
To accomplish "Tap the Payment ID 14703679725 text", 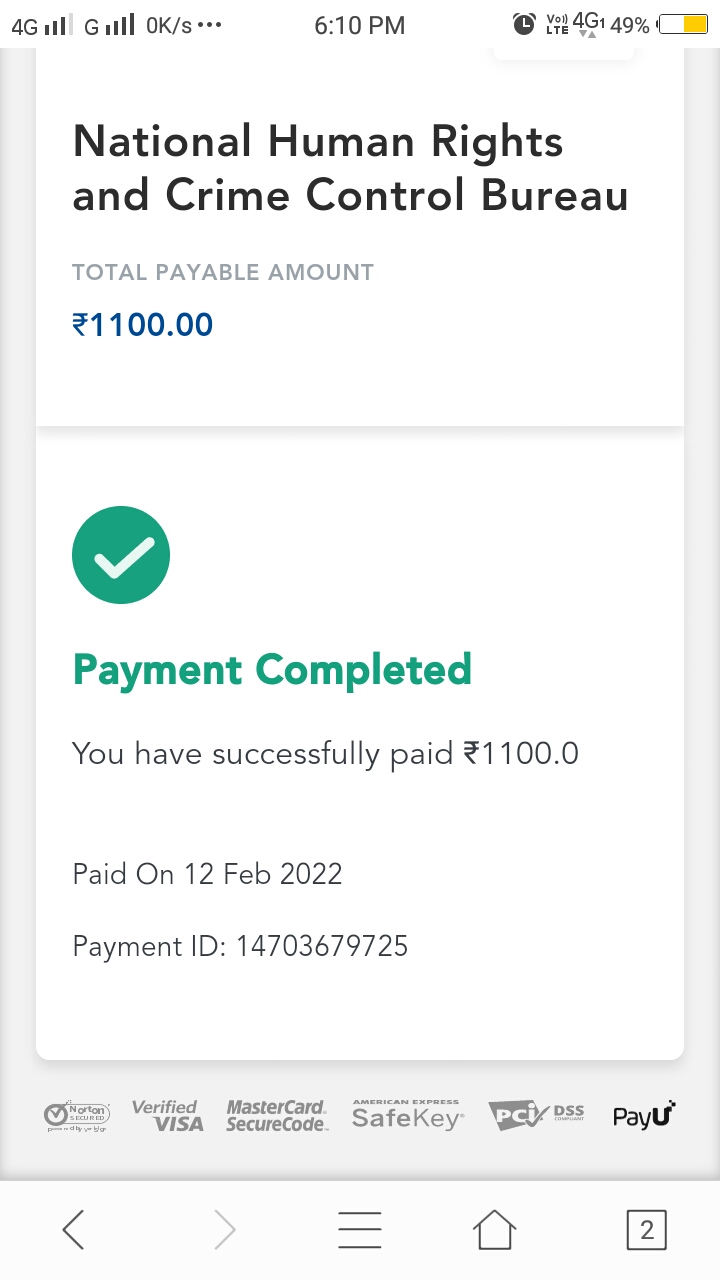I will coord(240,946).
